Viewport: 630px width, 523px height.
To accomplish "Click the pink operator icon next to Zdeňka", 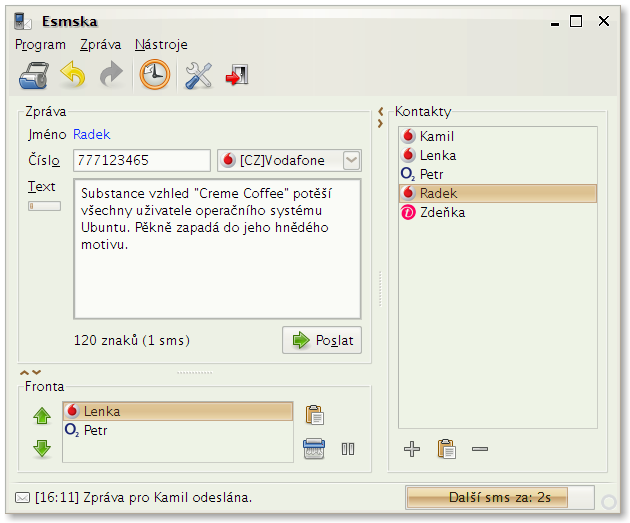I will tap(408, 212).
